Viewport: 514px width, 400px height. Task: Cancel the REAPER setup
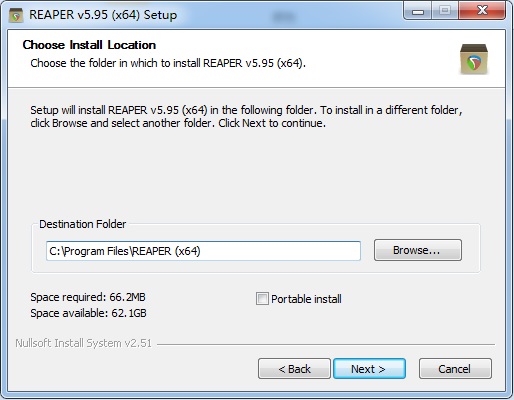tap(455, 369)
